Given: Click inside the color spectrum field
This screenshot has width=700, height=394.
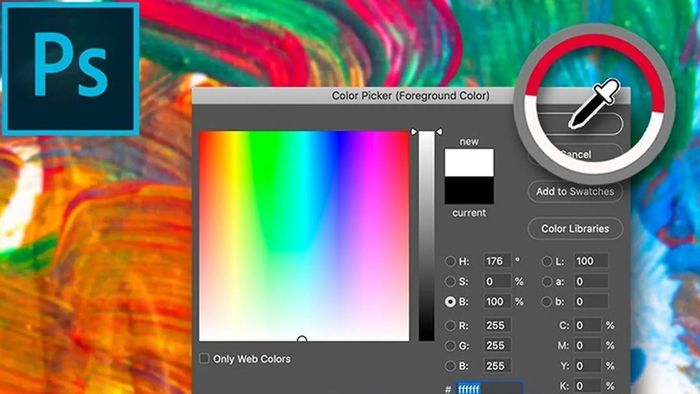Looking at the screenshot, I should coord(304,236).
